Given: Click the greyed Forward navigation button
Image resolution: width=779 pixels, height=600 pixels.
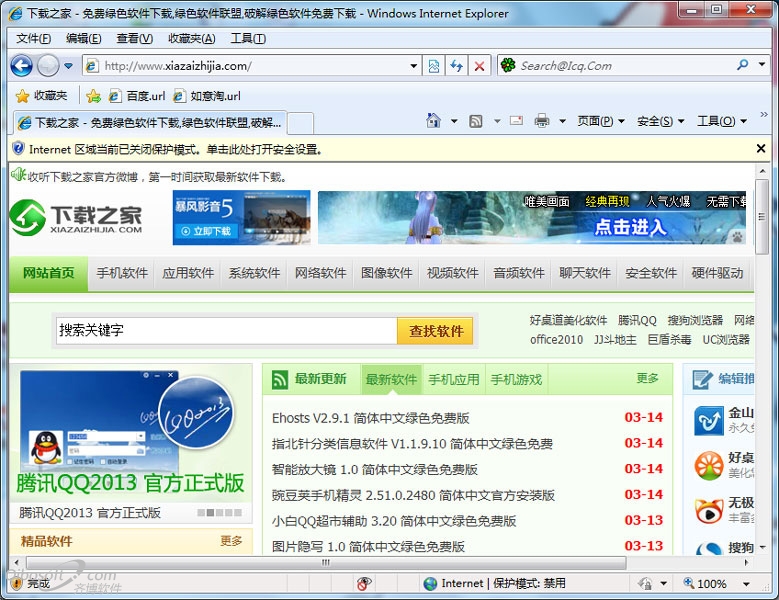Looking at the screenshot, I should point(48,66).
